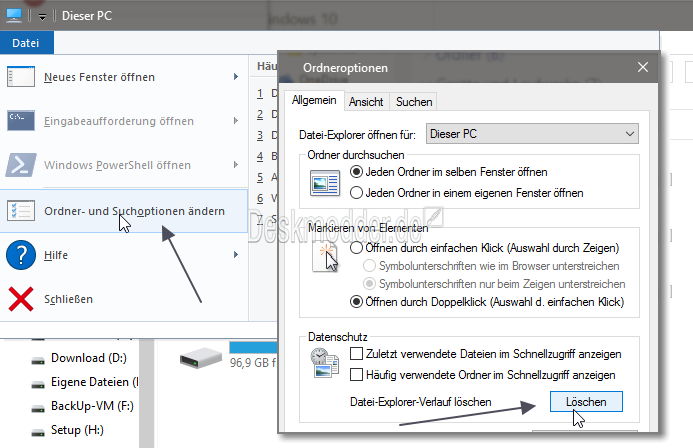Expand the Neues Fenster öffnen submenu arrow
This screenshot has height=448, width=693.
click(x=235, y=77)
